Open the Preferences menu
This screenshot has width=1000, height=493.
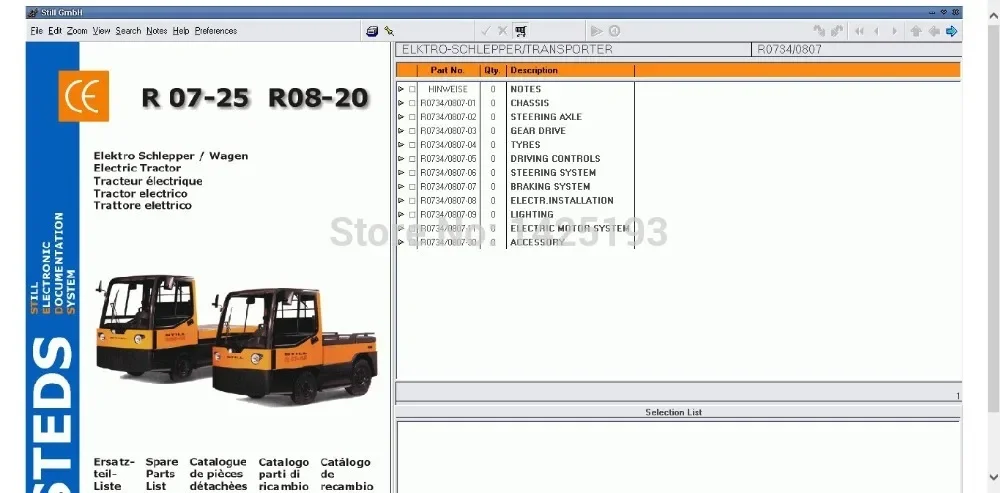[216, 31]
